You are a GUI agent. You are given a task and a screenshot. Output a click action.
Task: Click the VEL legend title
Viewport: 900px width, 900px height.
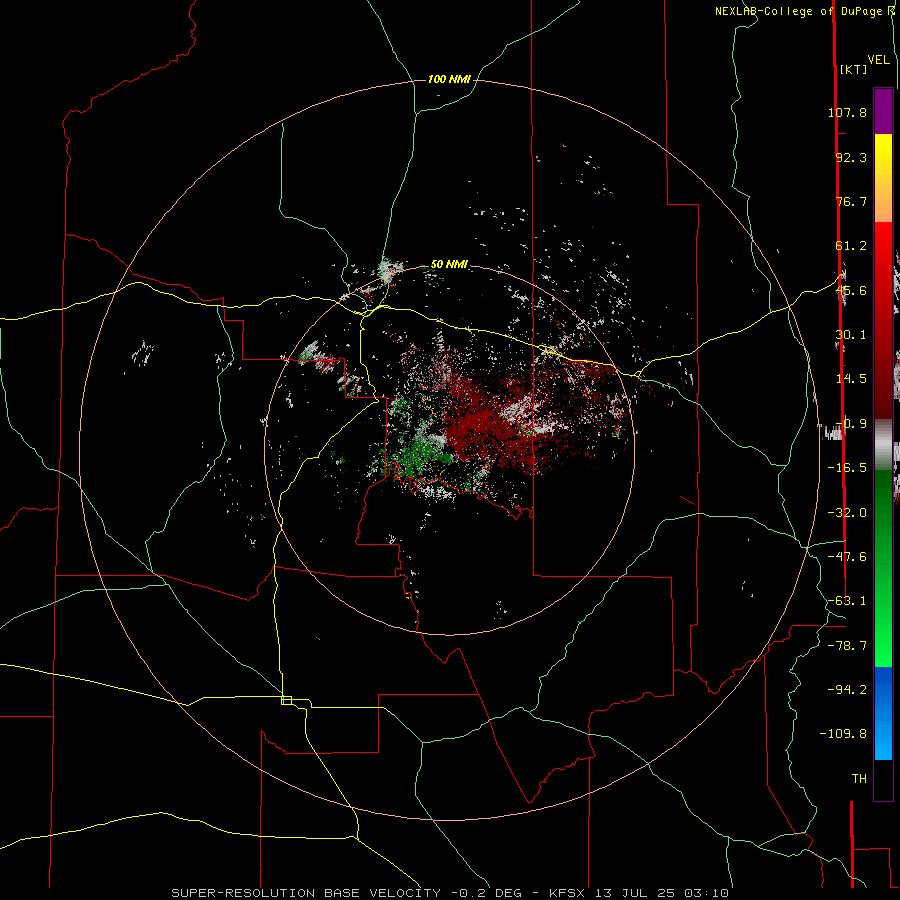pyautogui.click(x=878, y=60)
